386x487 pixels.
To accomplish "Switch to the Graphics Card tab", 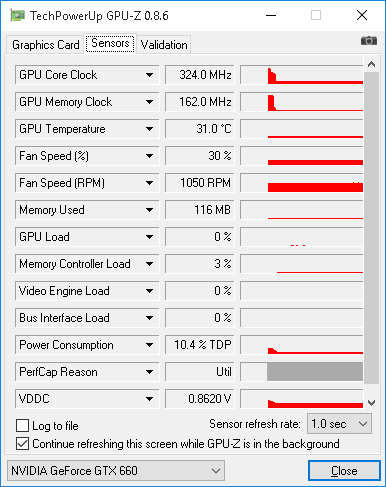I will click(45, 45).
